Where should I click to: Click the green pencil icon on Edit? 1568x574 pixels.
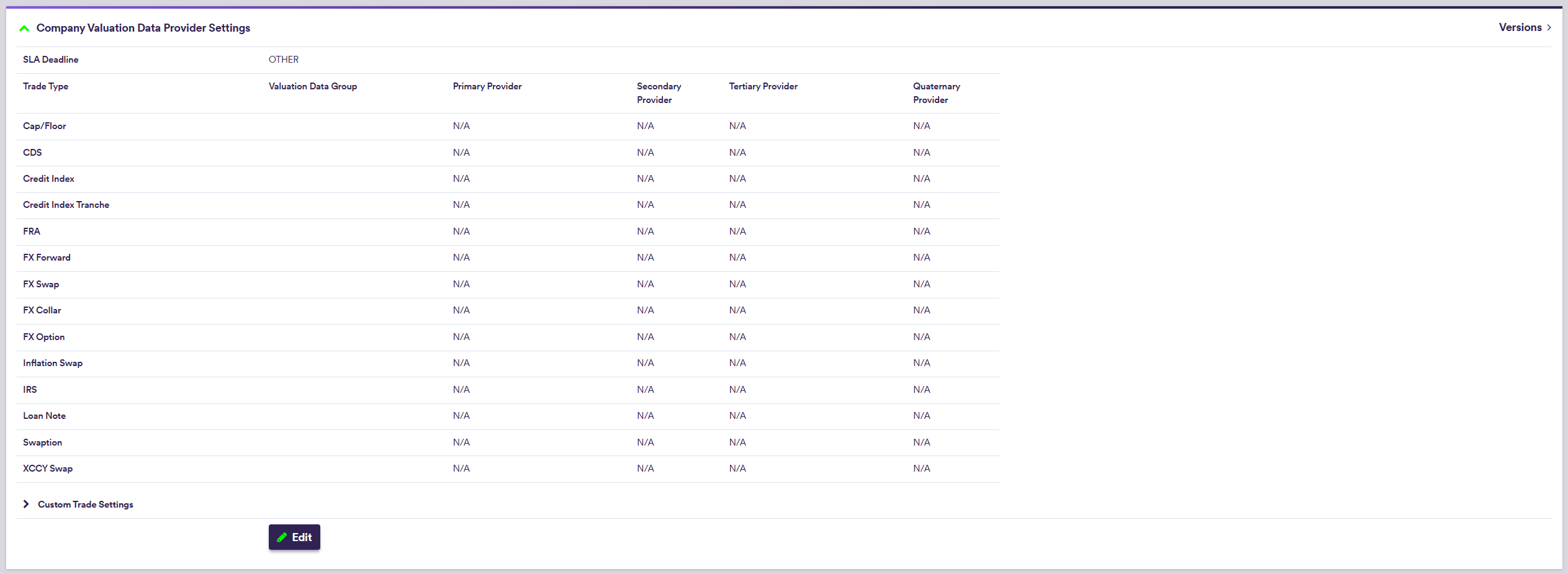coord(282,537)
